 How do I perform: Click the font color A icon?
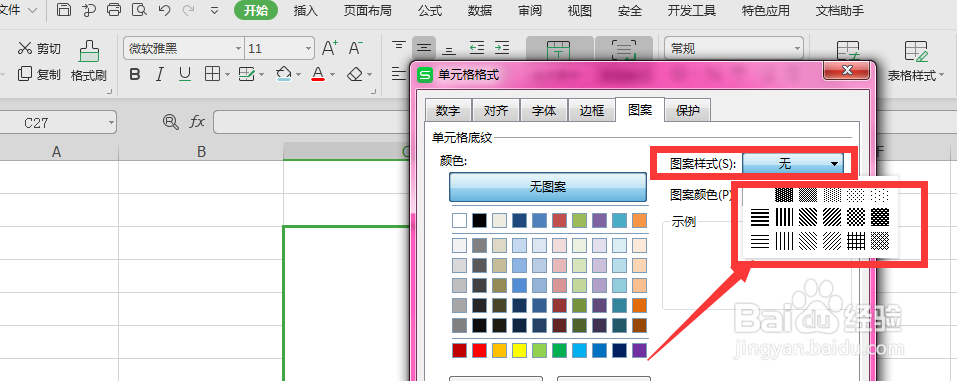click(318, 74)
